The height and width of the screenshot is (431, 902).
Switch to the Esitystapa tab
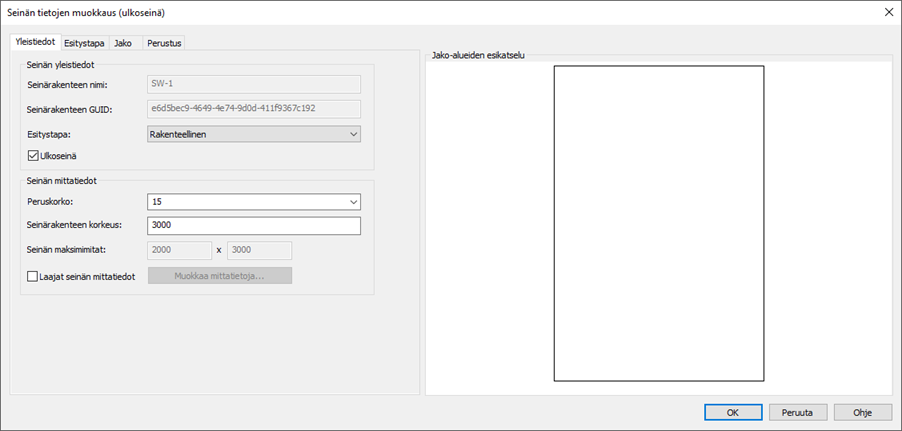tap(84, 43)
